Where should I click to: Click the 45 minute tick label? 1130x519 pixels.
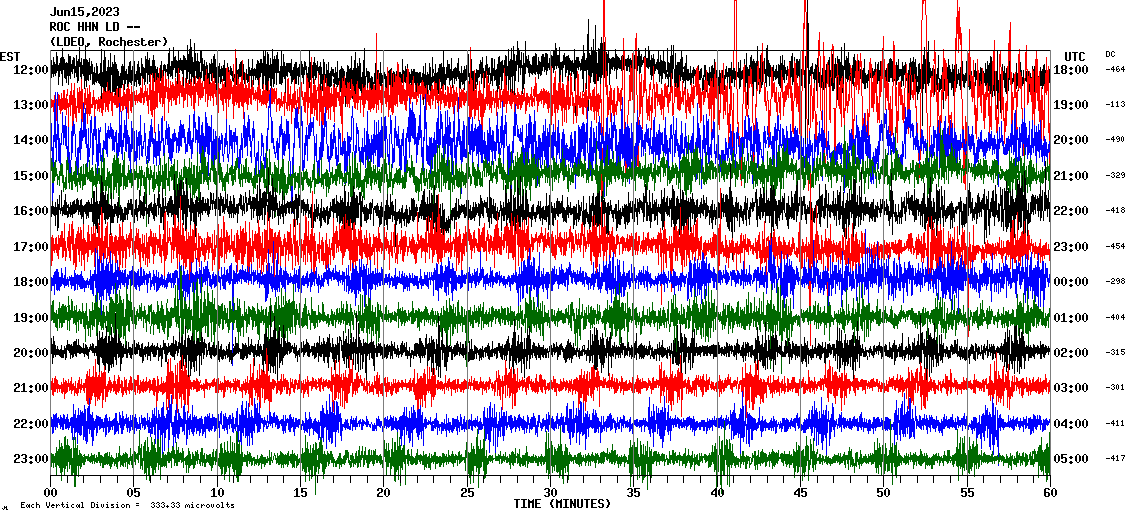pos(800,493)
